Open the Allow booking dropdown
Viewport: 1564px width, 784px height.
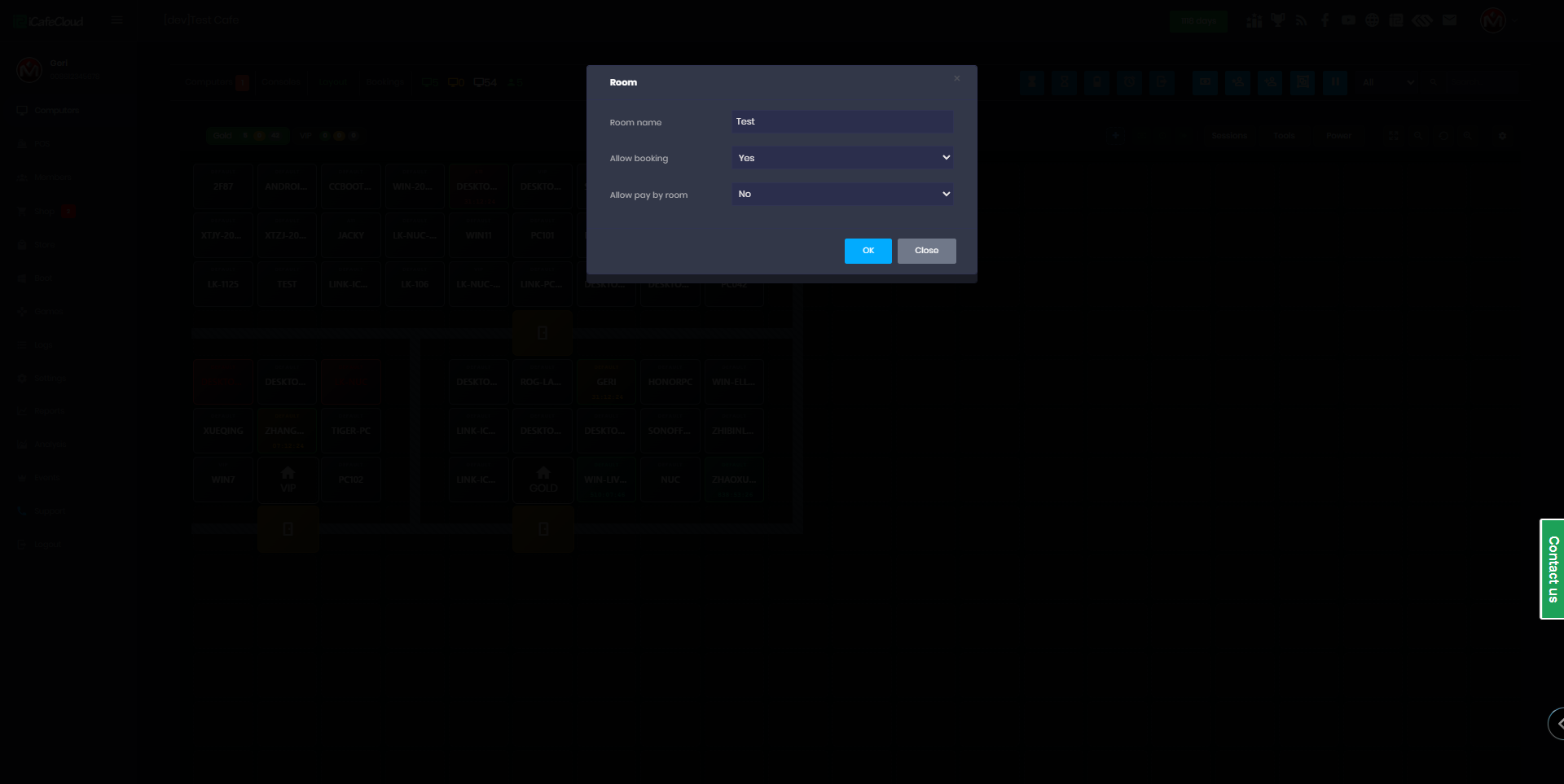coord(842,158)
